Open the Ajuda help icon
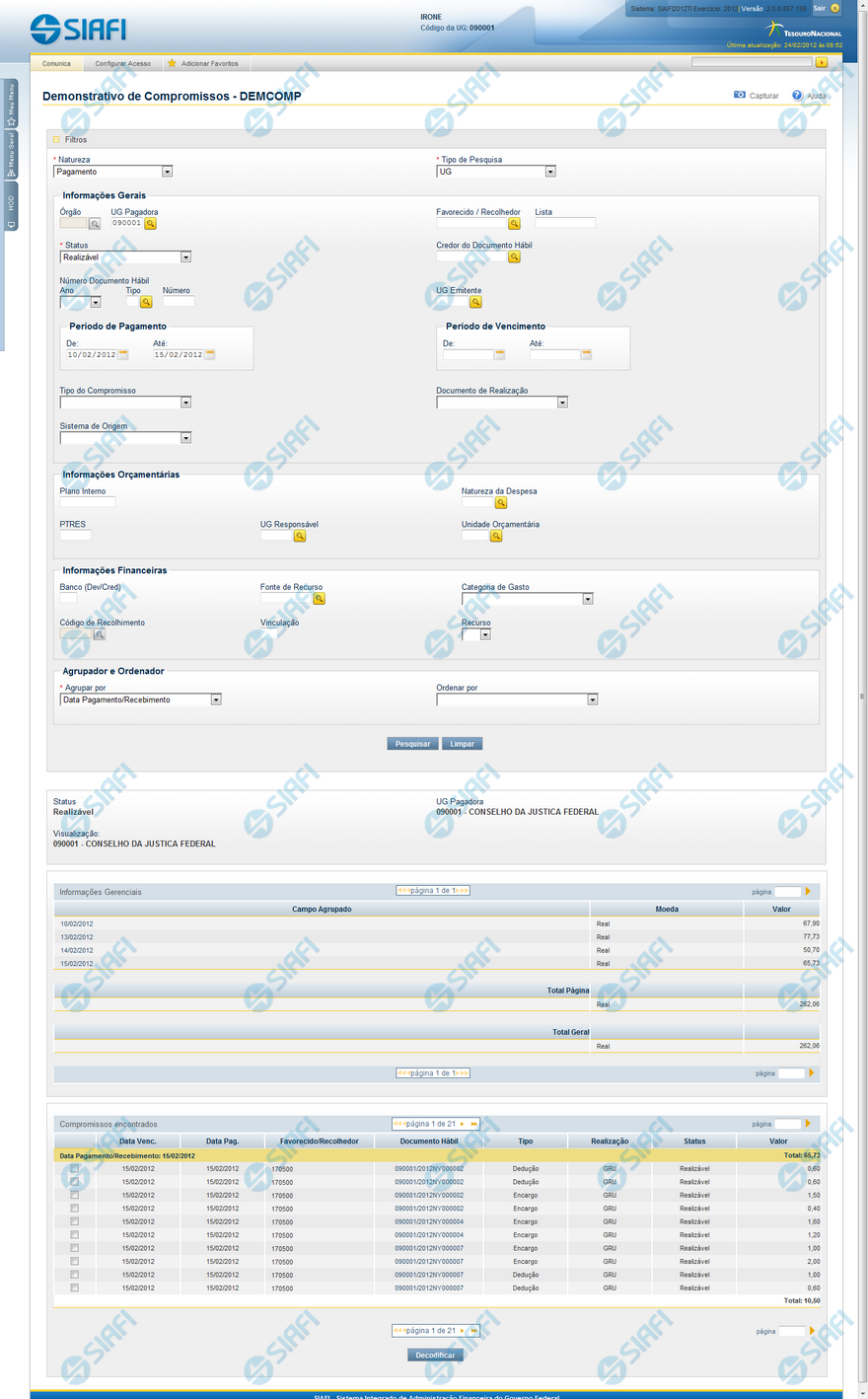The height and width of the screenshot is (1399, 868). [x=797, y=96]
